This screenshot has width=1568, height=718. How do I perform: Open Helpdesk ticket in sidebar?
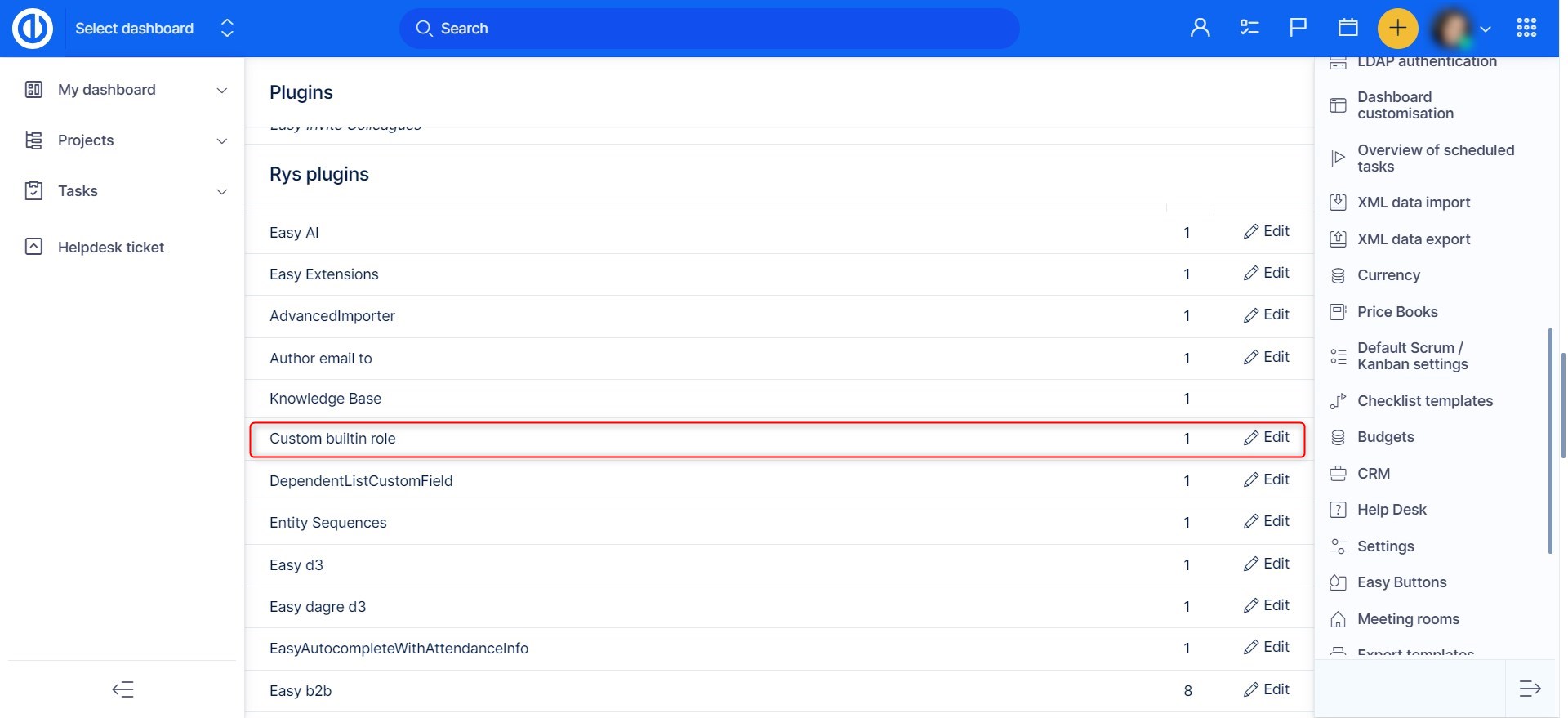coord(111,248)
